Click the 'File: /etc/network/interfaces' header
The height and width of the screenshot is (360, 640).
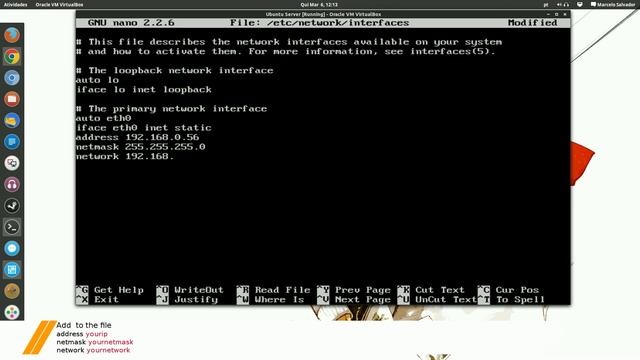coord(320,23)
